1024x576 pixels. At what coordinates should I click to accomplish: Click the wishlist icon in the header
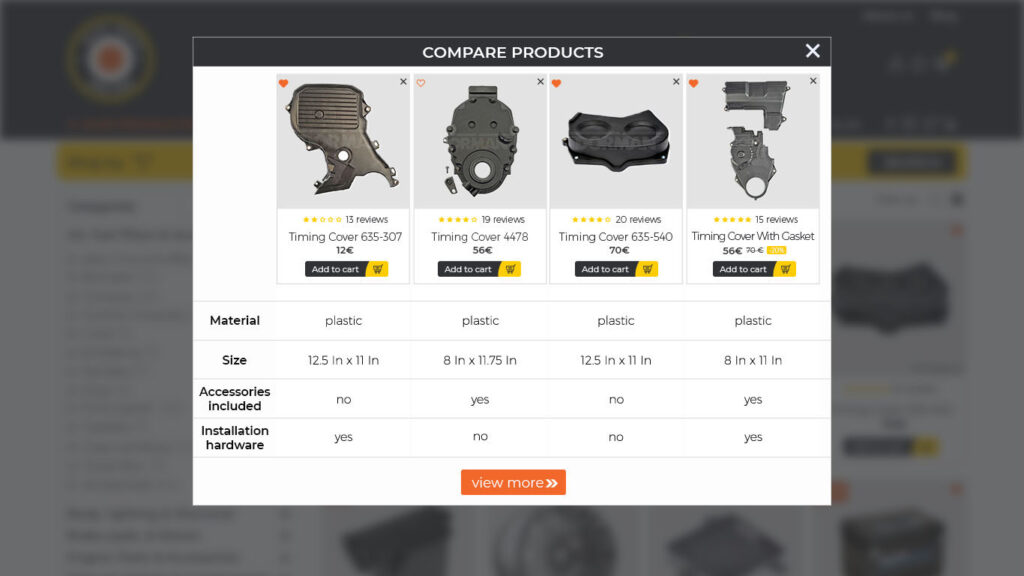point(919,63)
